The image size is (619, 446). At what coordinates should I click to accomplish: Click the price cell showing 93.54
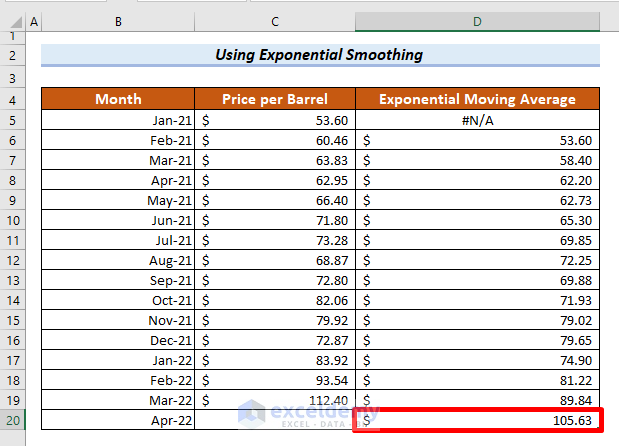coord(275,380)
